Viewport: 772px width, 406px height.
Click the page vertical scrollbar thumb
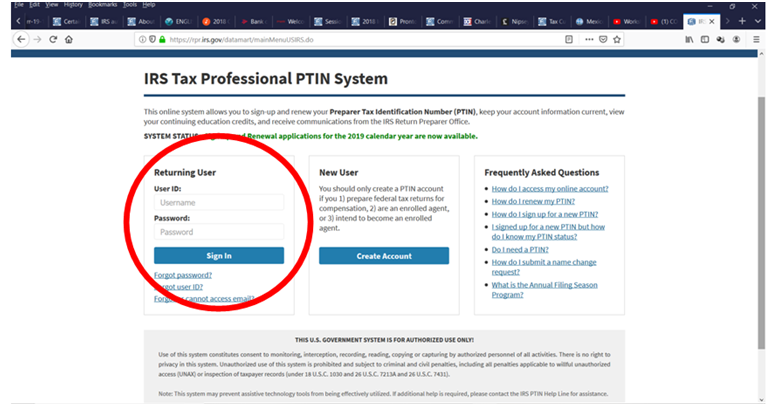point(761,222)
